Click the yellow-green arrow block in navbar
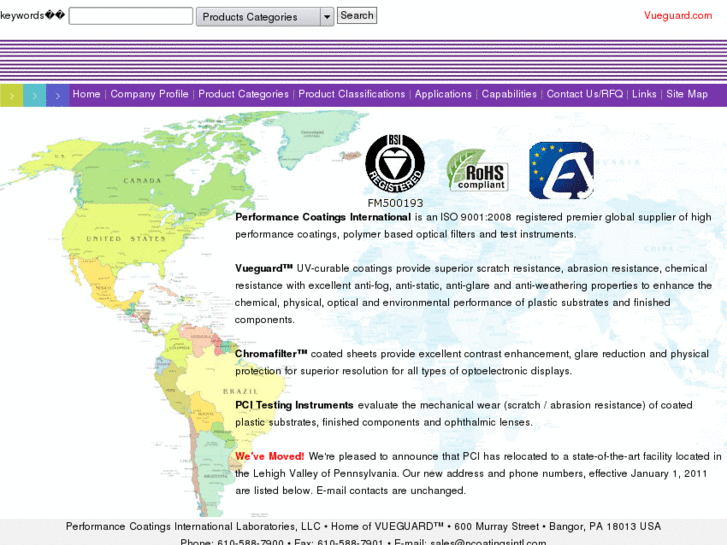This screenshot has width=727, height=545. coord(12,96)
